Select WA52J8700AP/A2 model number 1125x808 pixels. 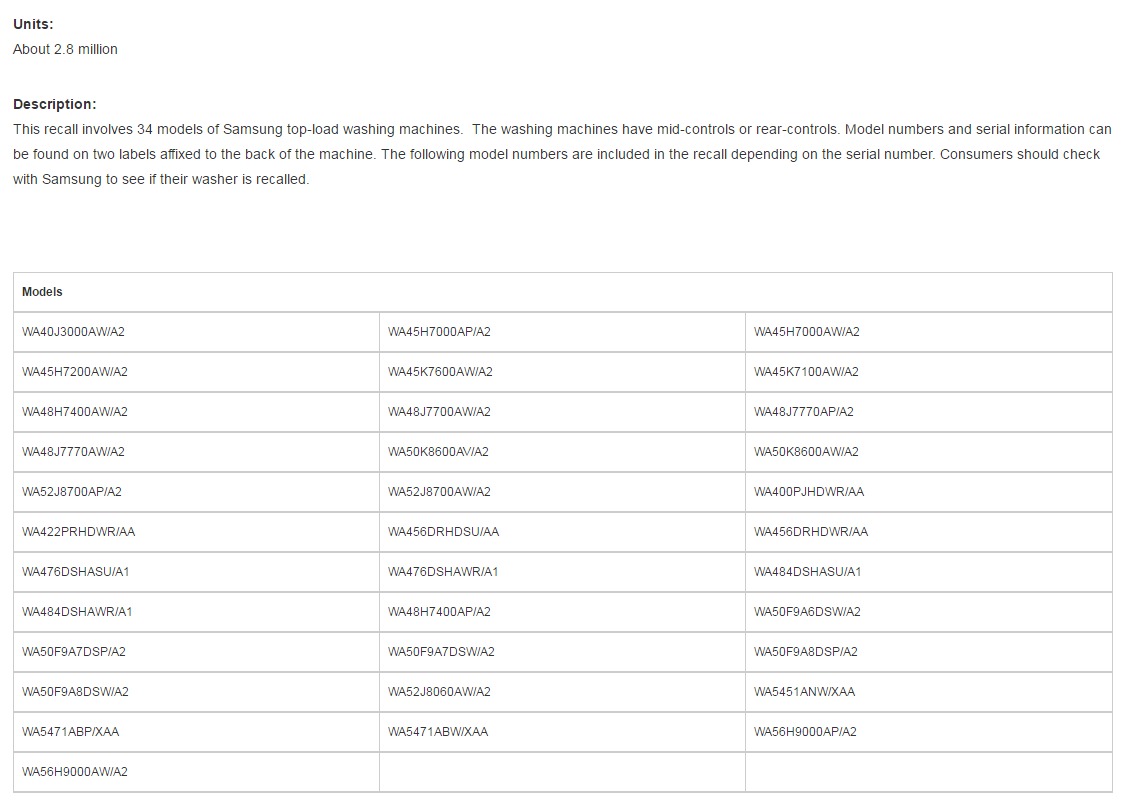[x=72, y=492]
